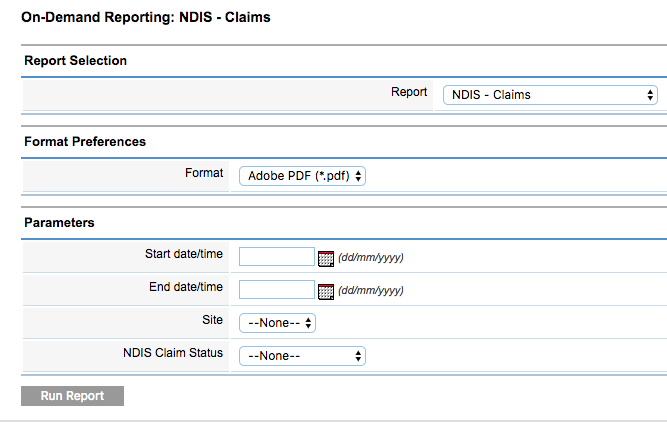Click the End date/time label
The width and height of the screenshot is (667, 422).
pyautogui.click(x=186, y=287)
